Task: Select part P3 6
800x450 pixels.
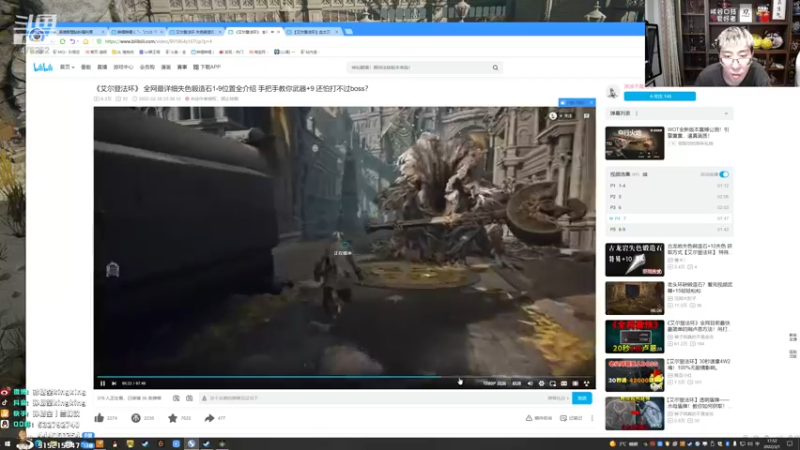Action: 669,208
